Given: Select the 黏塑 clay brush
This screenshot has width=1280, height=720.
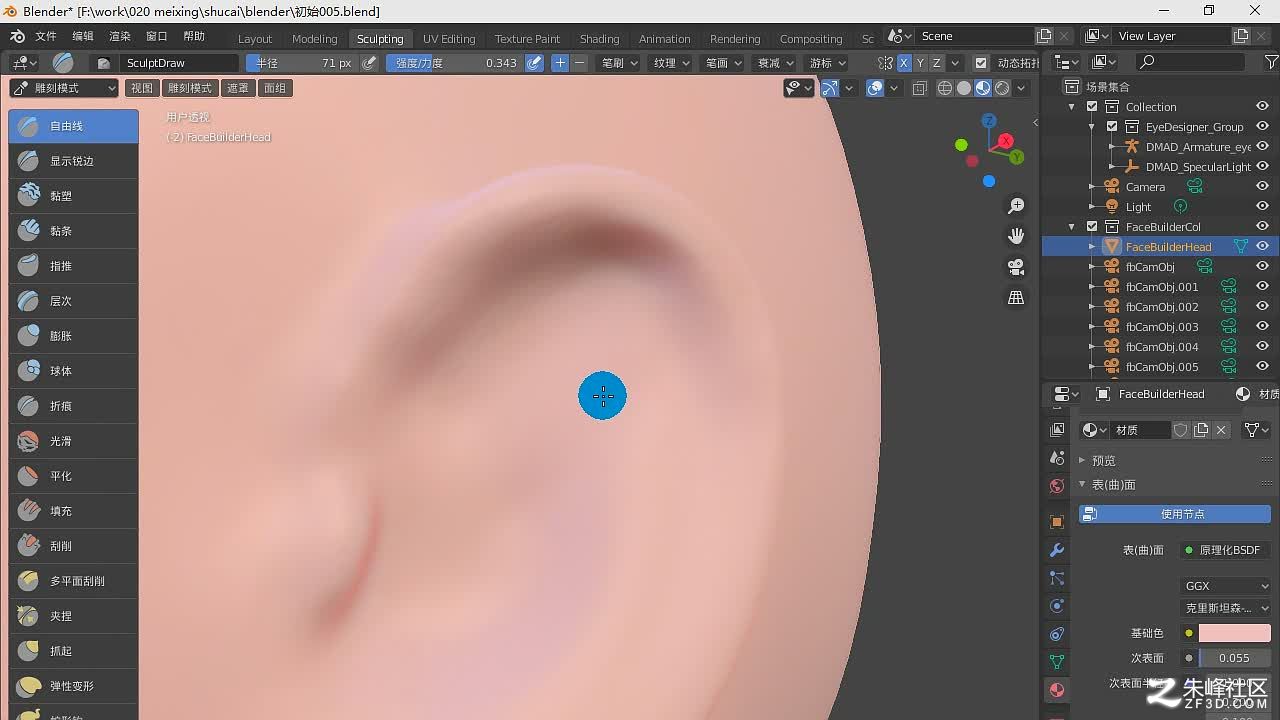Looking at the screenshot, I should coord(73,196).
